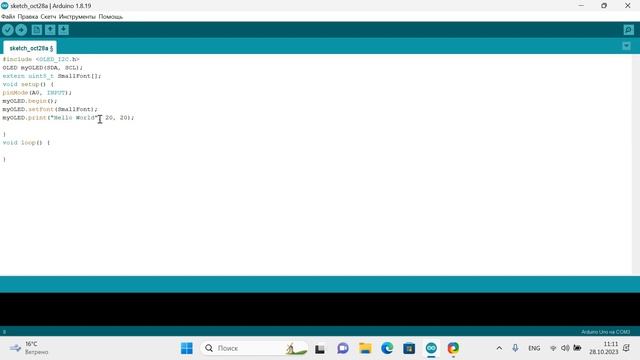Click the #include OLED_I2C.h code line

41,60
